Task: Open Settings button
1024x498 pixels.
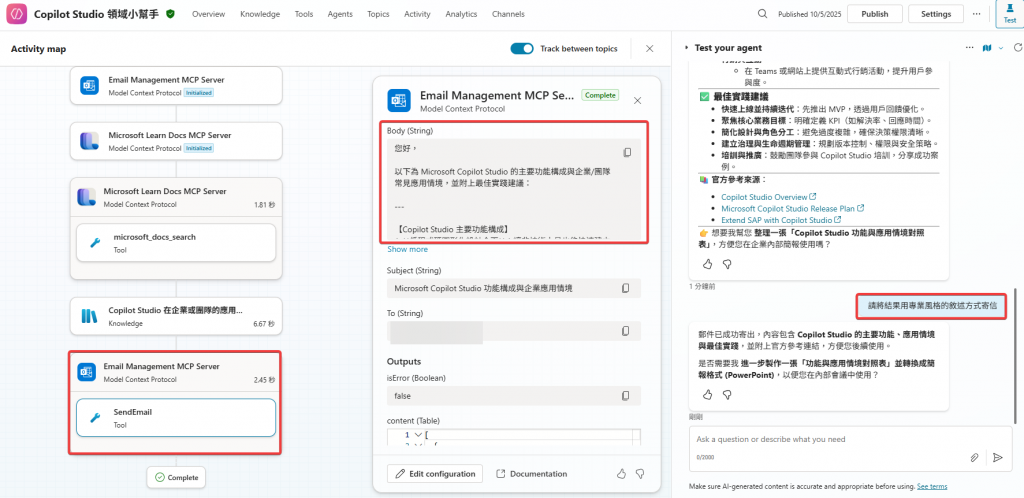Action: pos(936,14)
